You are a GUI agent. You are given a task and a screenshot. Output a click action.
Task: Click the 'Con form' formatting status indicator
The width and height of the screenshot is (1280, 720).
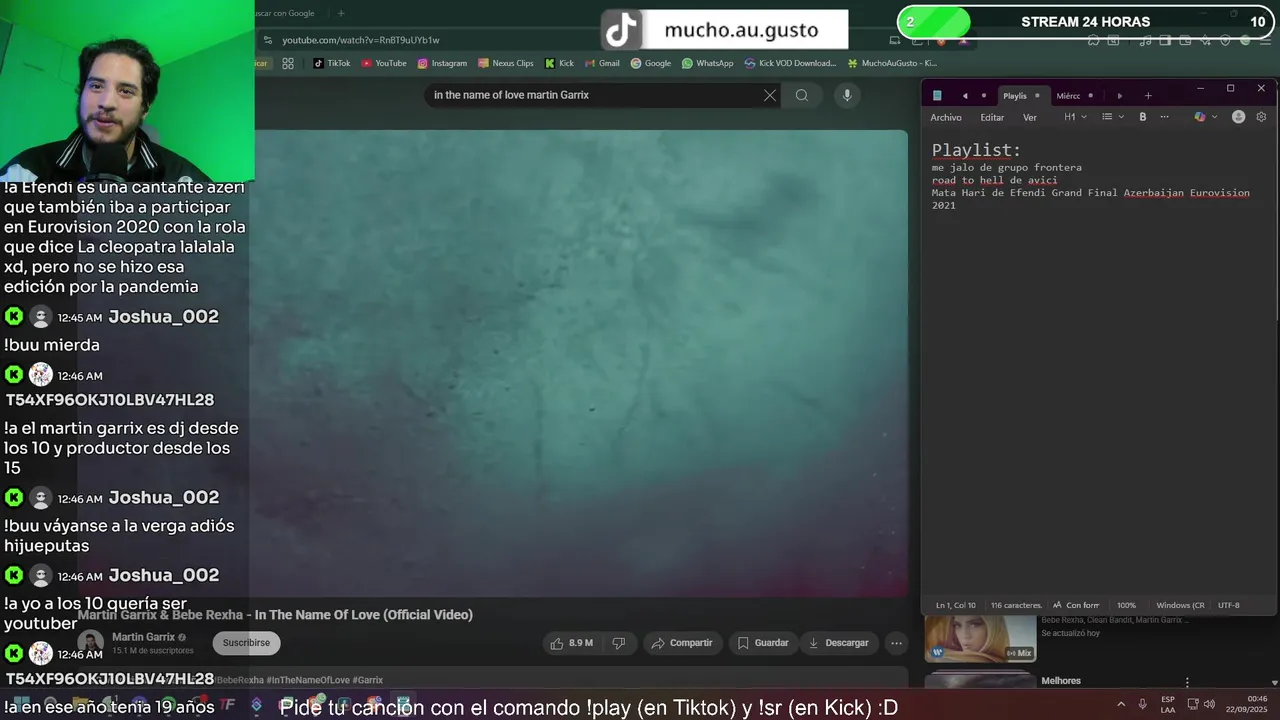(1076, 605)
